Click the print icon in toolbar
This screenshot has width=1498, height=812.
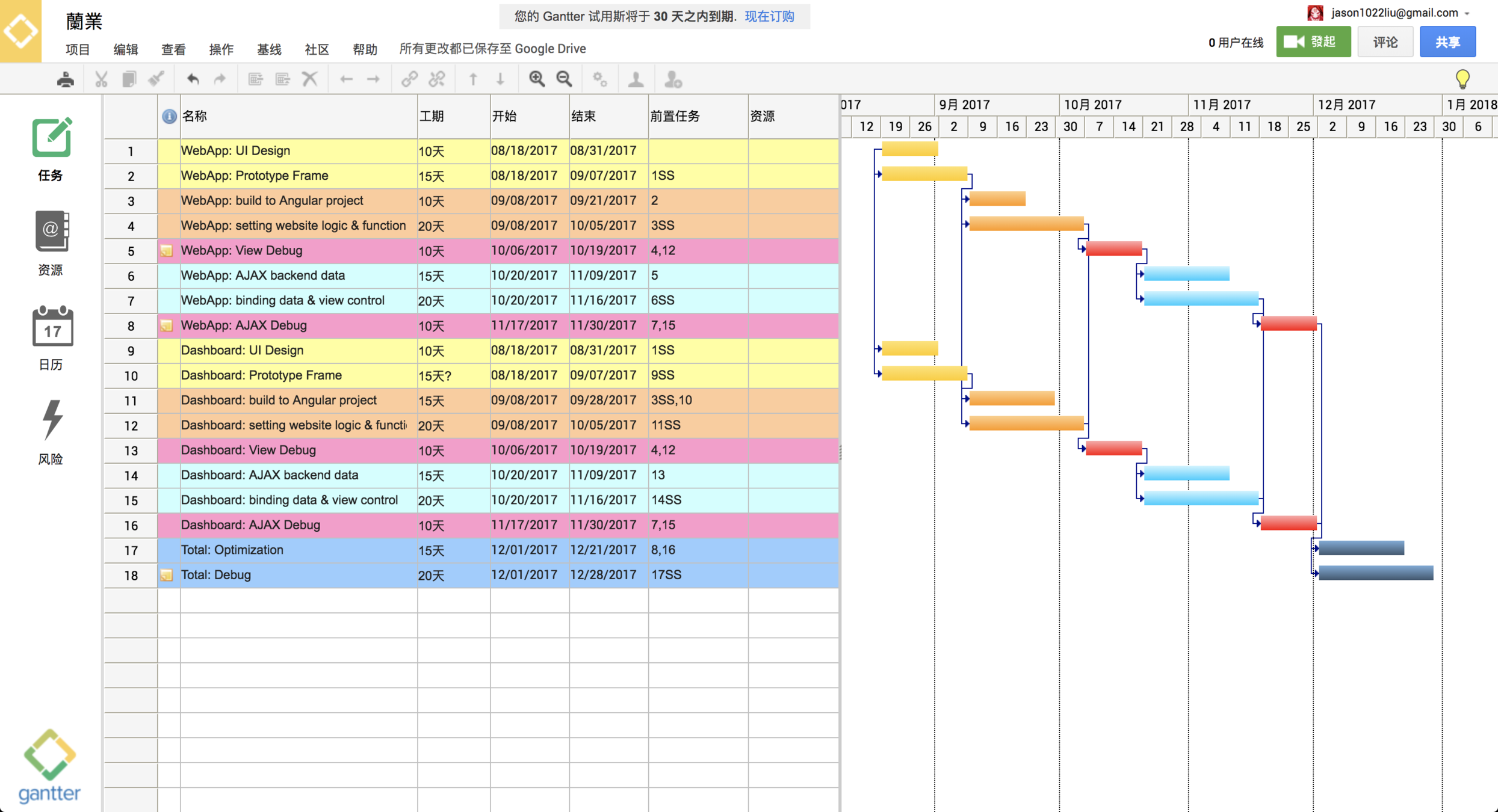coord(66,79)
